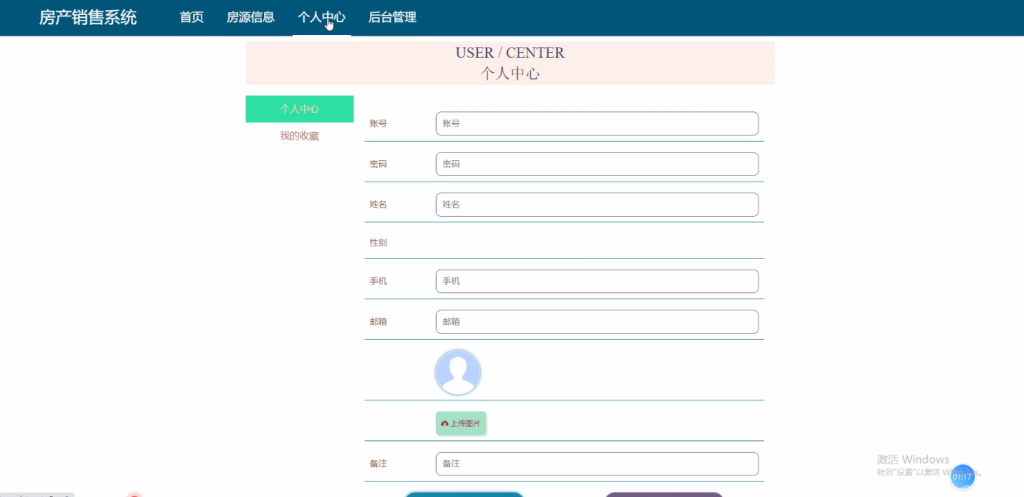Click into the 密码 input field

coord(597,164)
